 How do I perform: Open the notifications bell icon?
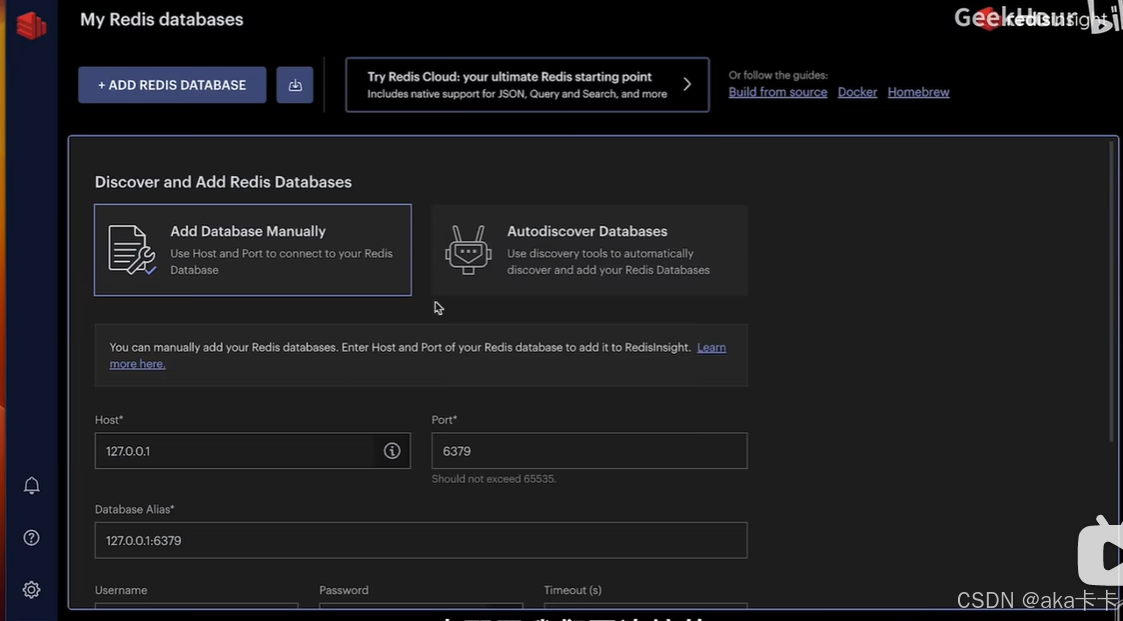[x=32, y=486]
